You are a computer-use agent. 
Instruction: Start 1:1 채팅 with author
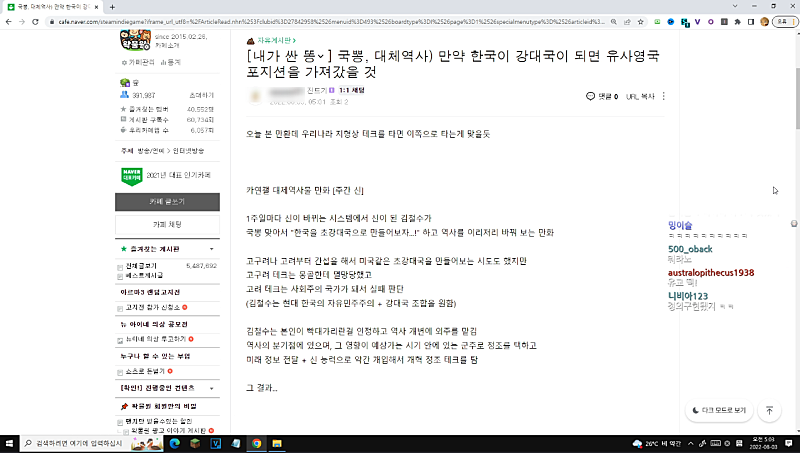point(352,90)
